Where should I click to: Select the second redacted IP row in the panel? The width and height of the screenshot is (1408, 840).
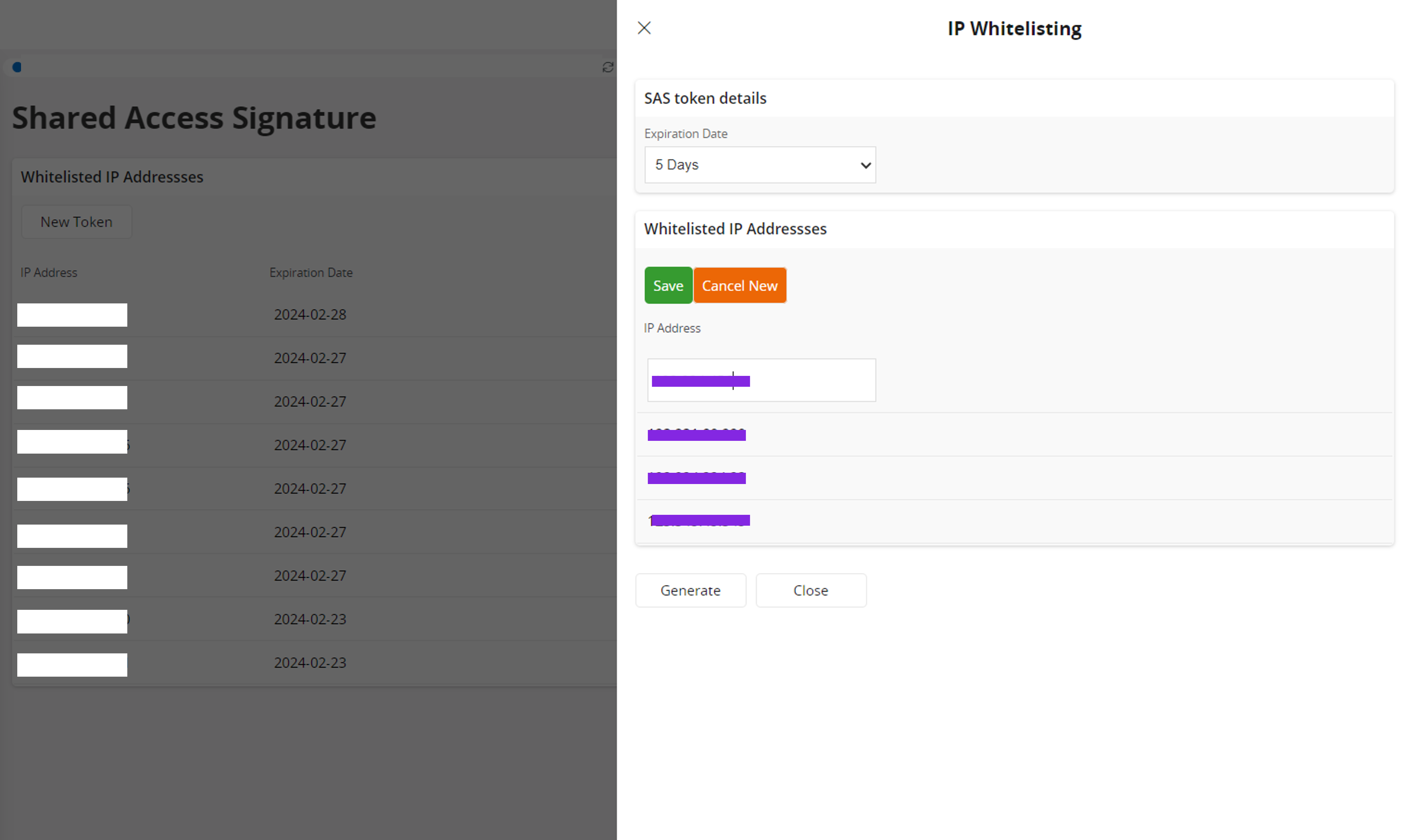[x=696, y=478]
